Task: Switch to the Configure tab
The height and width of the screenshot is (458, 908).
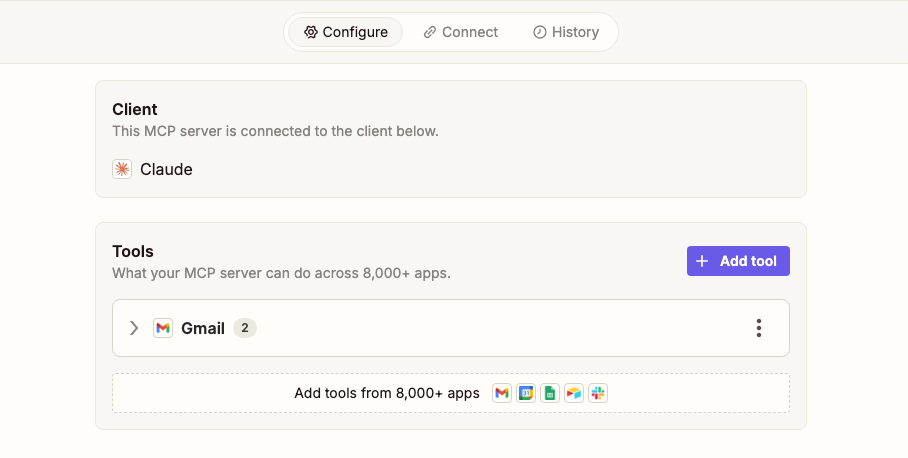Action: click(346, 32)
